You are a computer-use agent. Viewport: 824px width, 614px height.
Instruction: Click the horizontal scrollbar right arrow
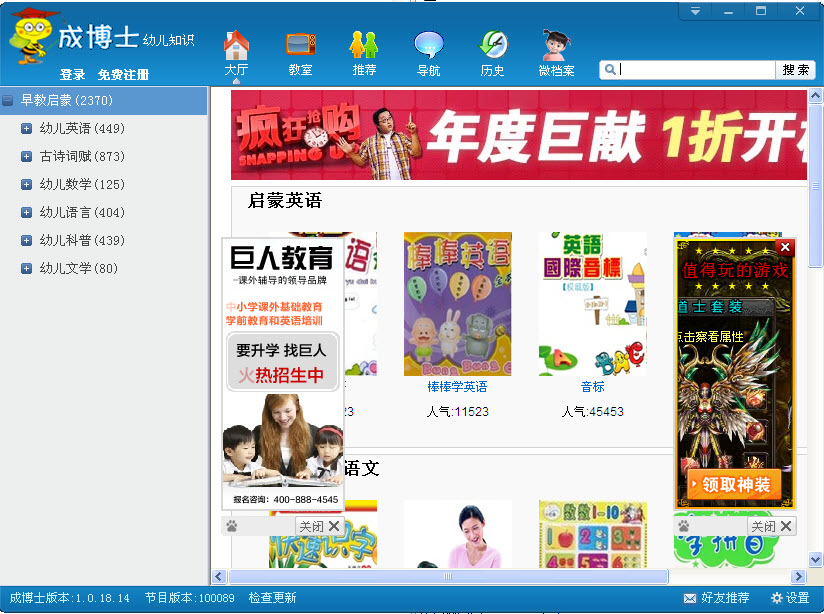click(x=798, y=577)
